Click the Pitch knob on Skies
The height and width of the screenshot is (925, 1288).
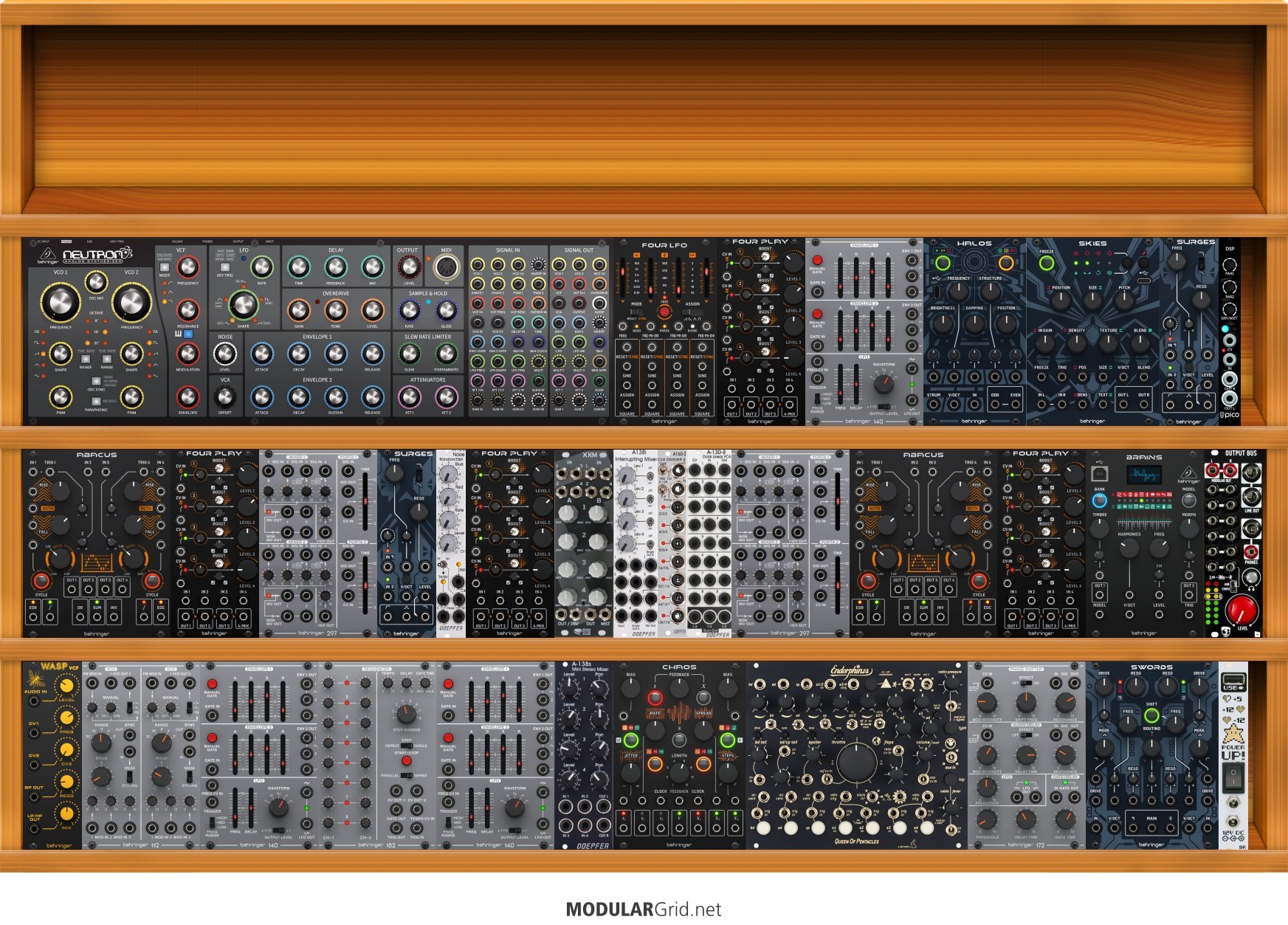point(1124,300)
